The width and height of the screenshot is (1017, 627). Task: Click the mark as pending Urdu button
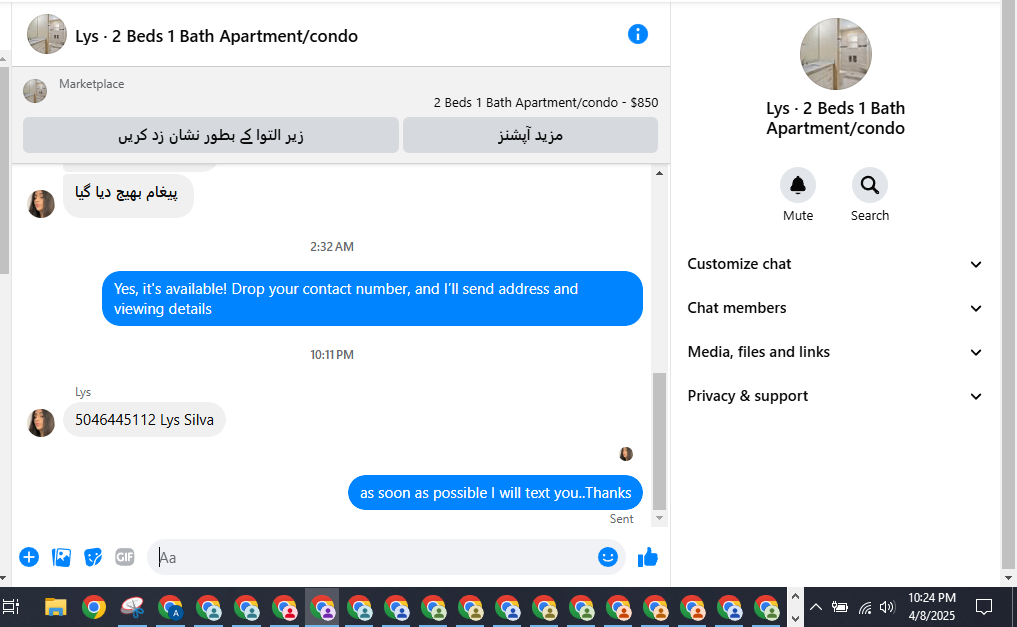click(x=211, y=135)
